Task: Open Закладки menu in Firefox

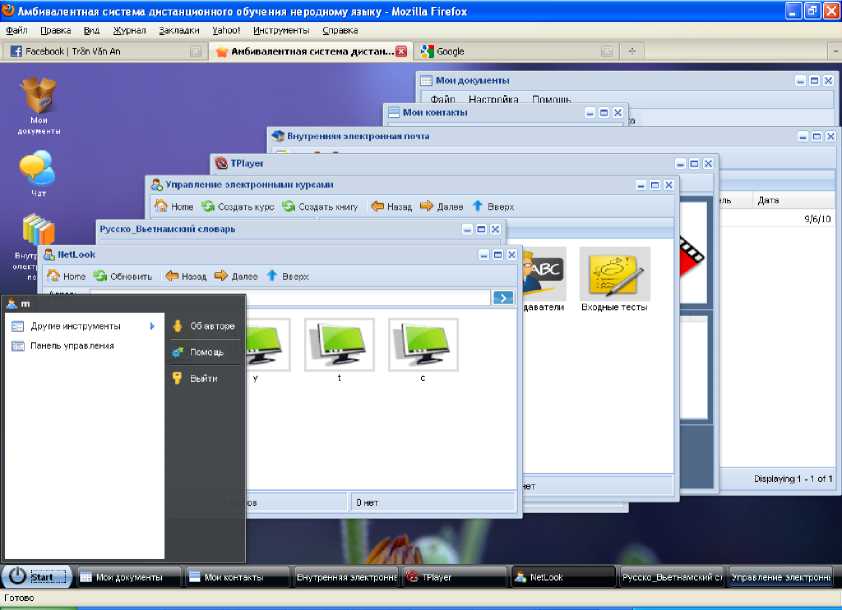Action: [178, 30]
